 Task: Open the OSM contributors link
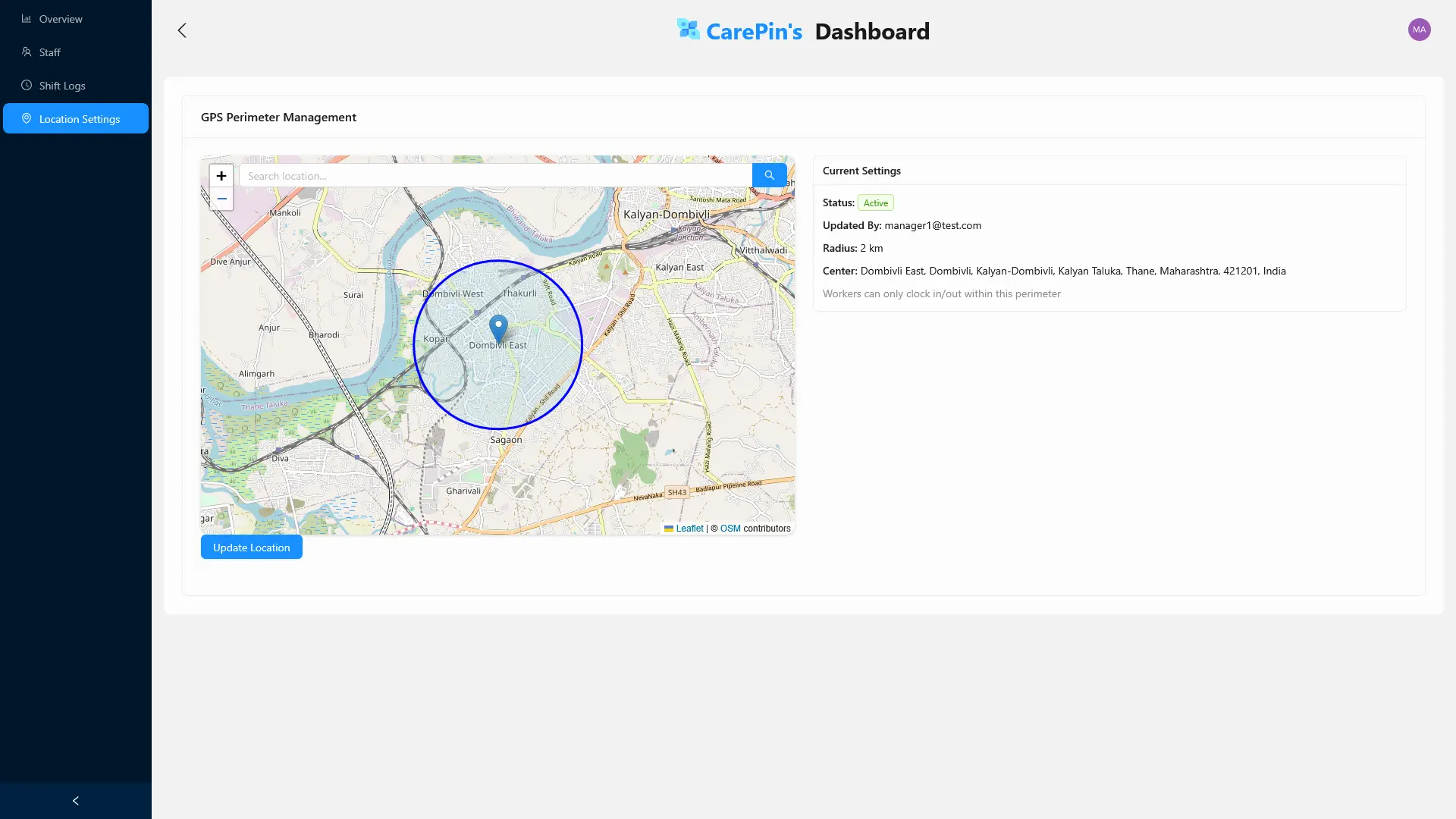click(730, 529)
